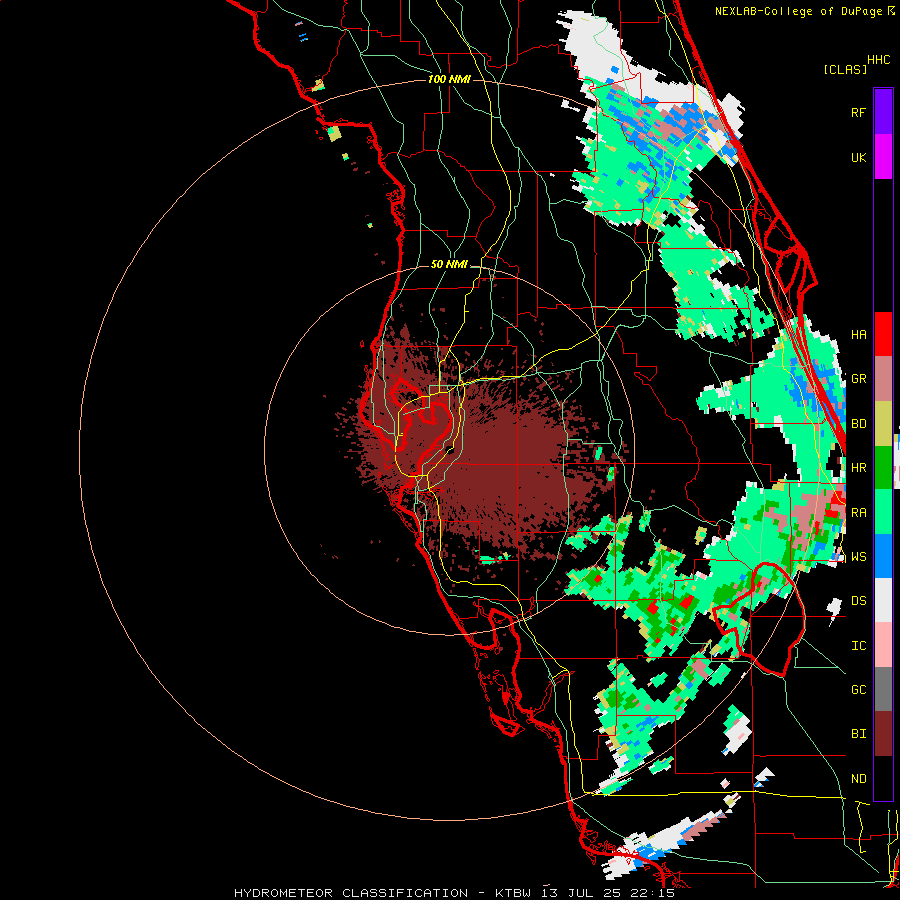Click the 'GR' legend label
900x900 pixels.
click(858, 379)
